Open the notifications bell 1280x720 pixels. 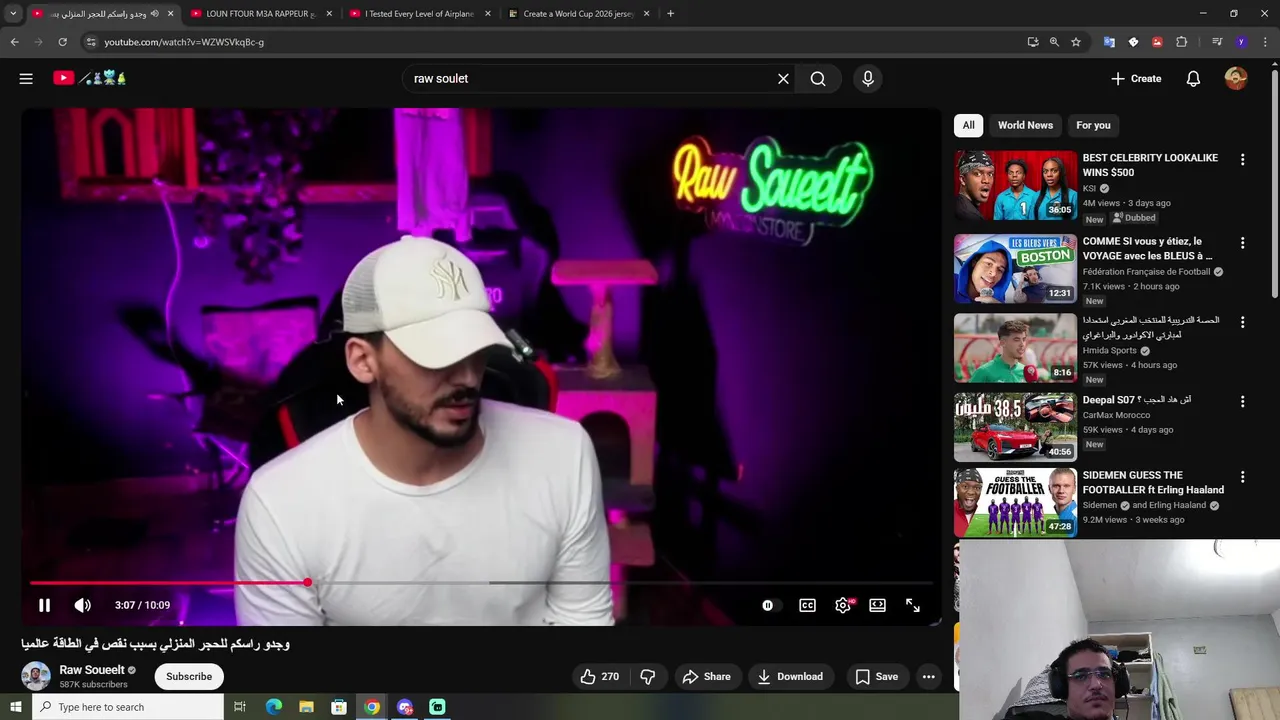pos(1193,78)
